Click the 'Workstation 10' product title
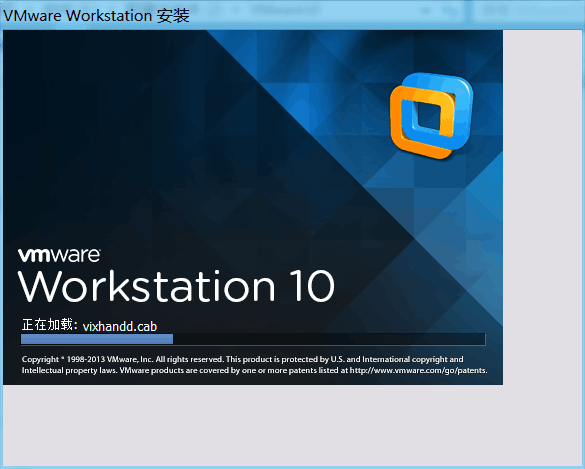Viewport: 585px width, 469px height. [x=176, y=286]
